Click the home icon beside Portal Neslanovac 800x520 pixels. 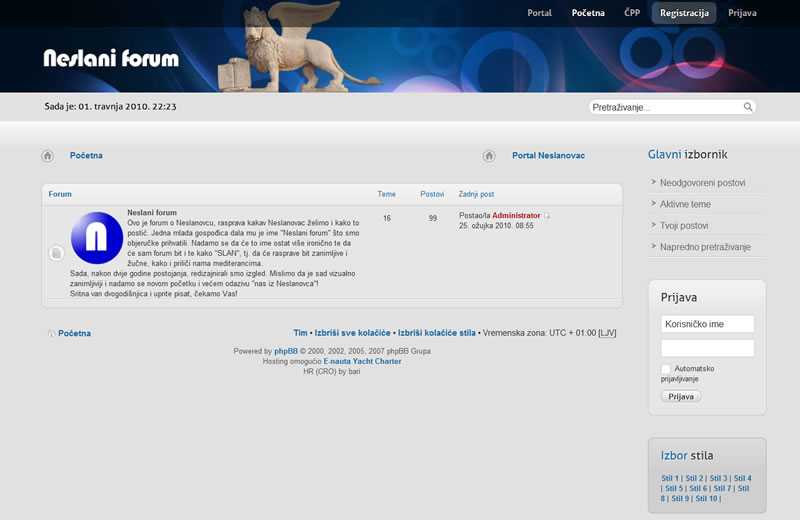(489, 156)
